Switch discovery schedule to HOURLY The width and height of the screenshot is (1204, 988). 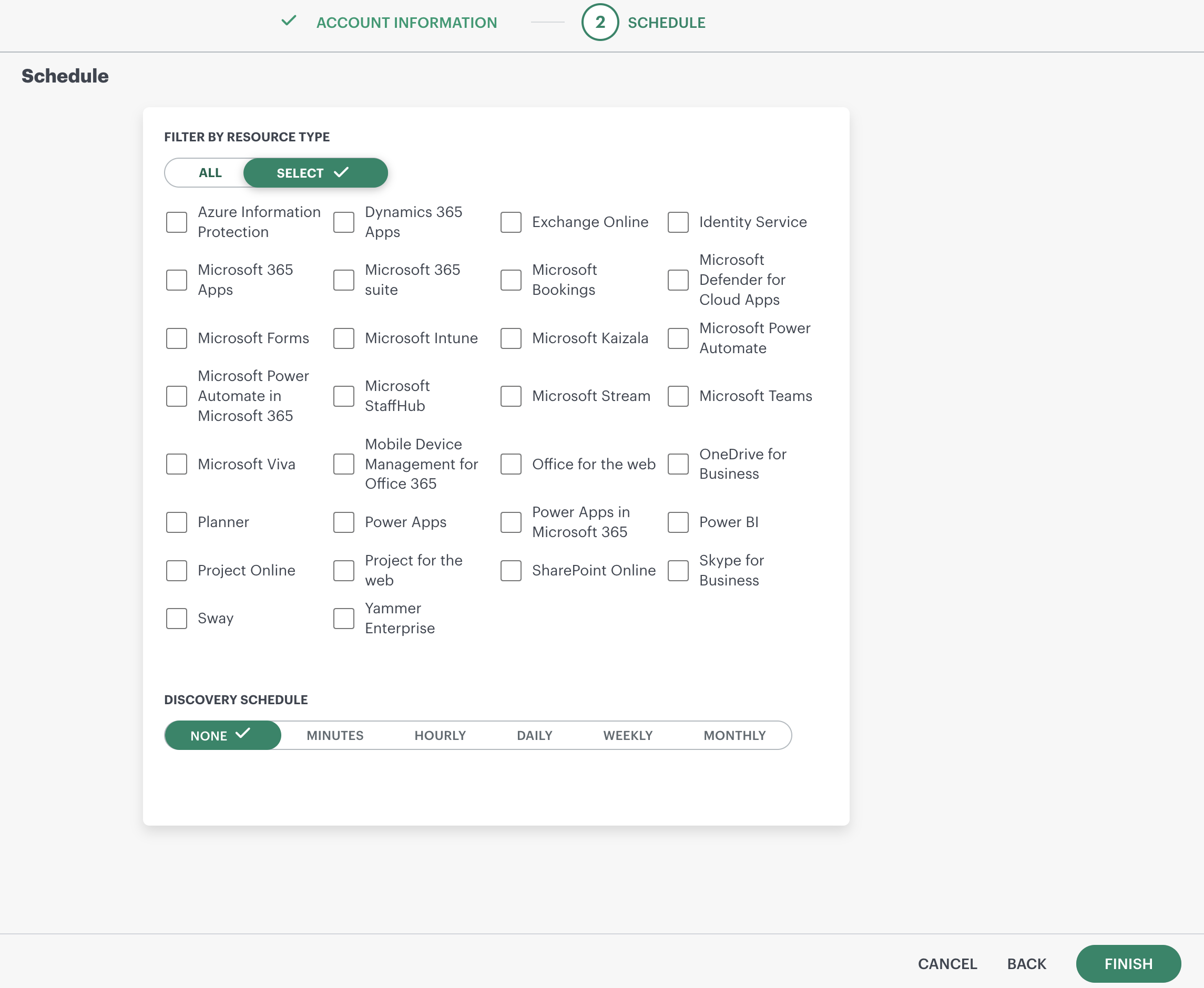(440, 735)
